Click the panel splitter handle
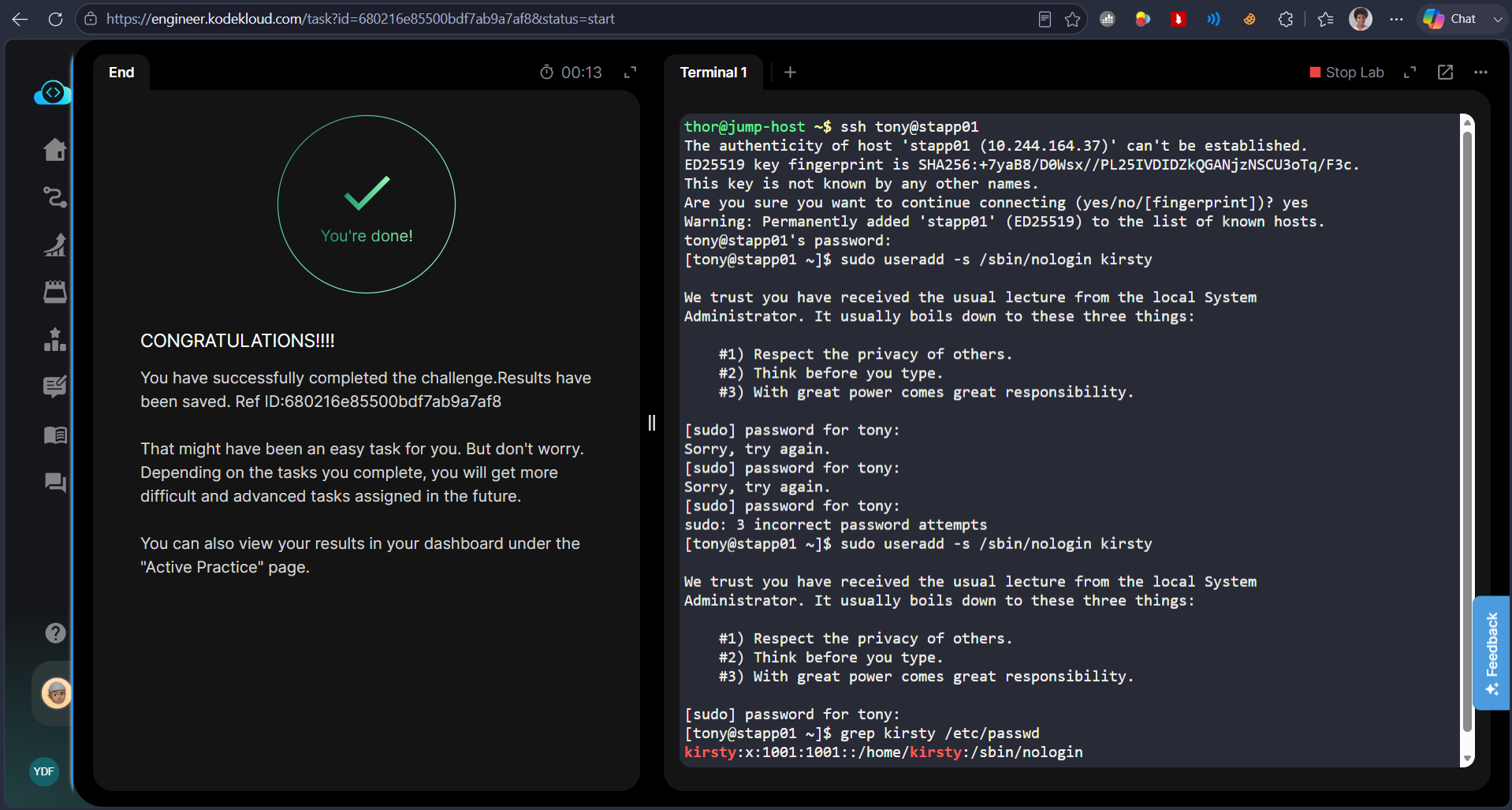 pos(652,423)
